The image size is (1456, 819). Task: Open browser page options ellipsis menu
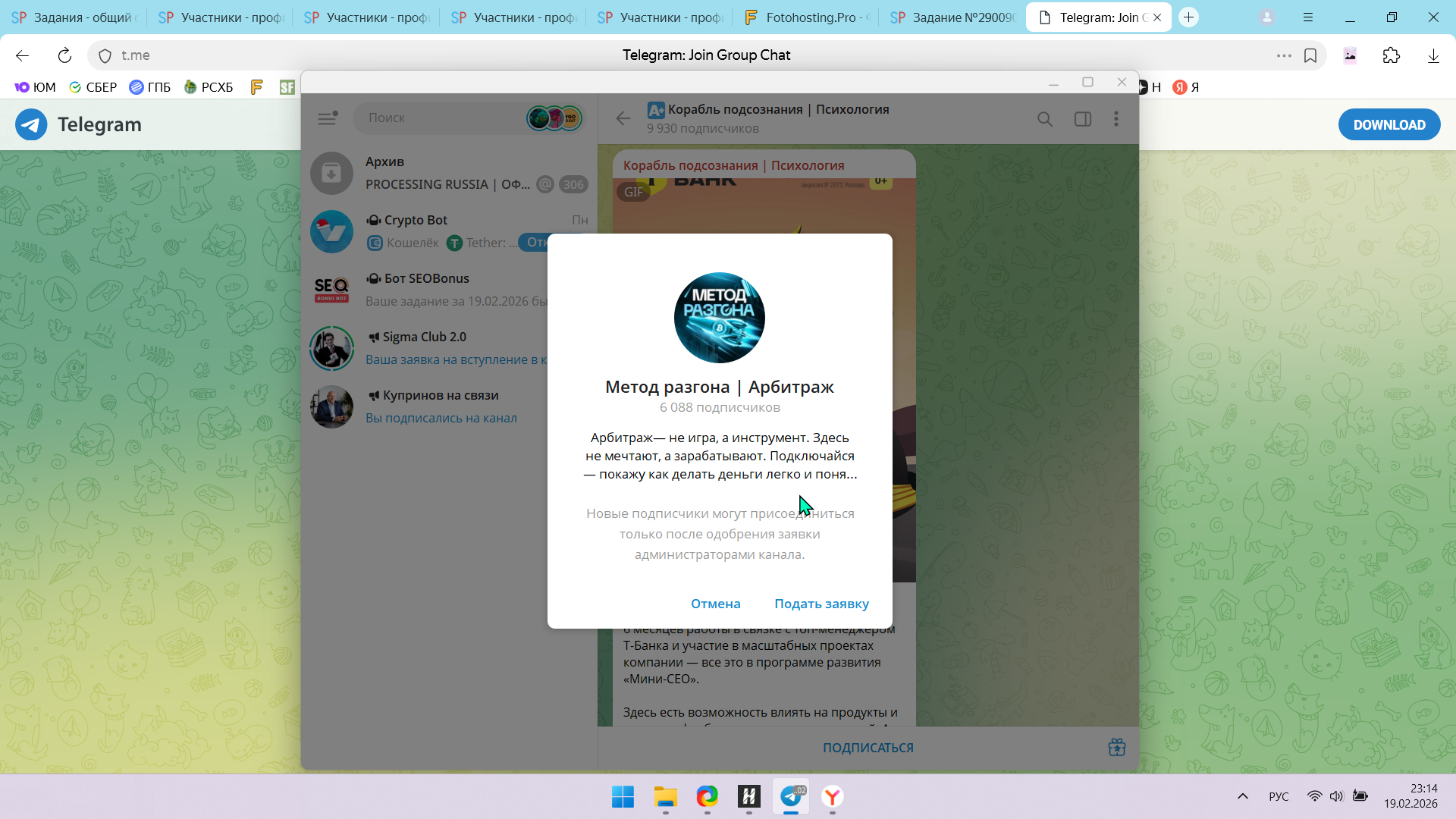pos(1283,55)
